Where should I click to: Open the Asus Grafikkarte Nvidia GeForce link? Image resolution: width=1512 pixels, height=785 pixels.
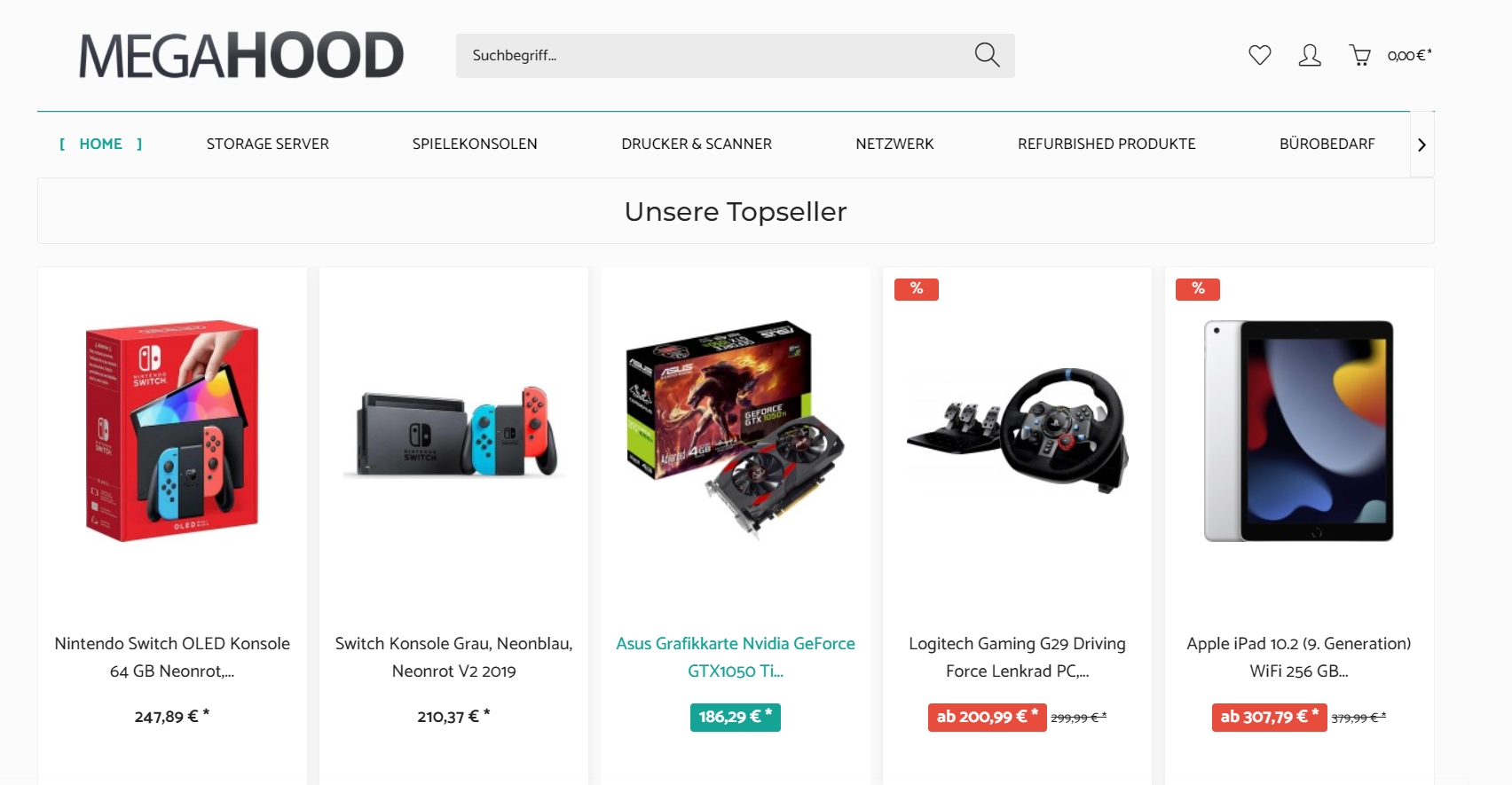point(736,657)
